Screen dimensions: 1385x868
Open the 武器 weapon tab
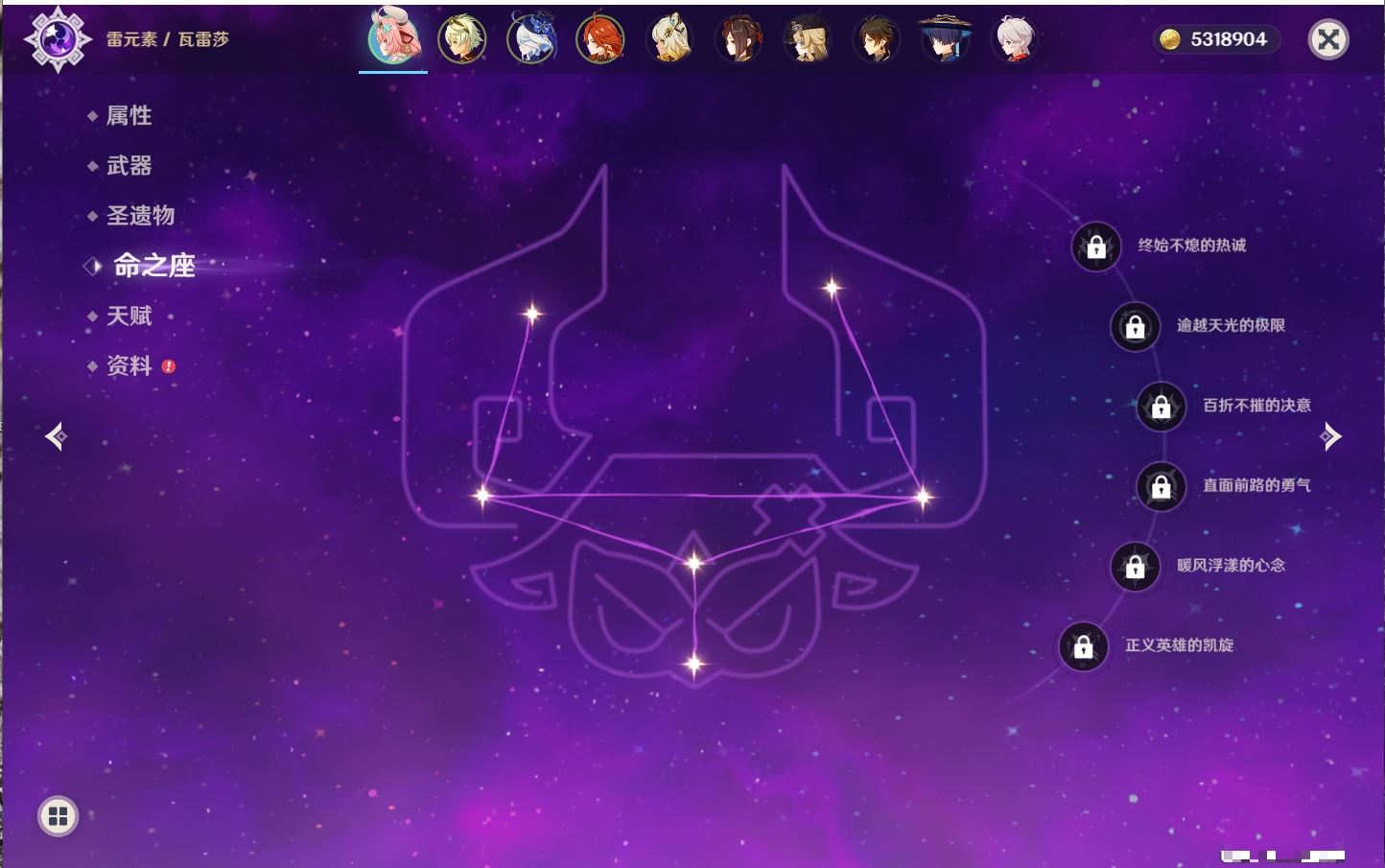coord(129,166)
